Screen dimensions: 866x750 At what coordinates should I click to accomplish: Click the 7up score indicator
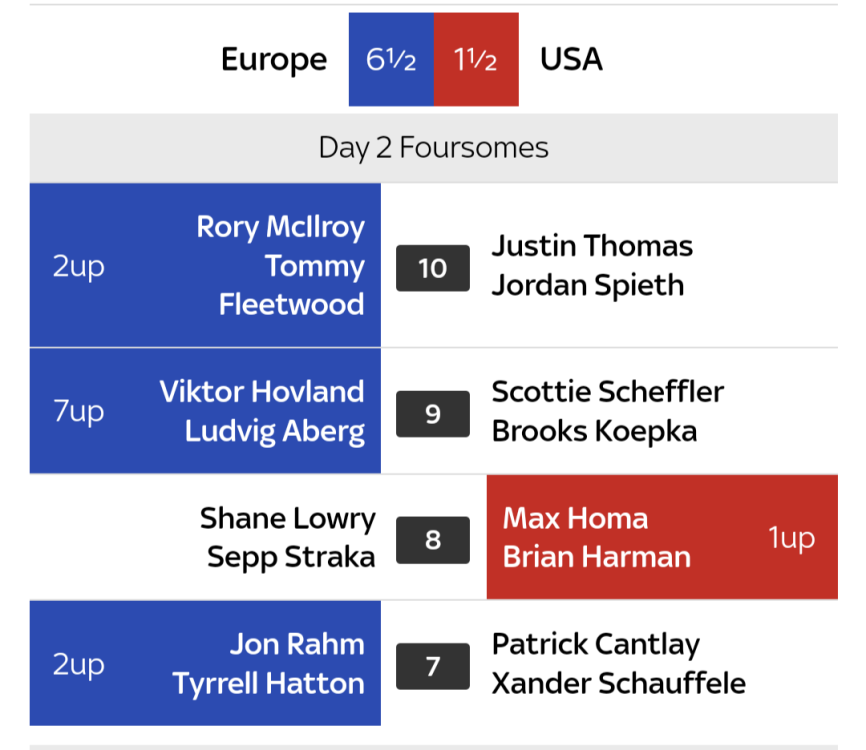click(79, 411)
